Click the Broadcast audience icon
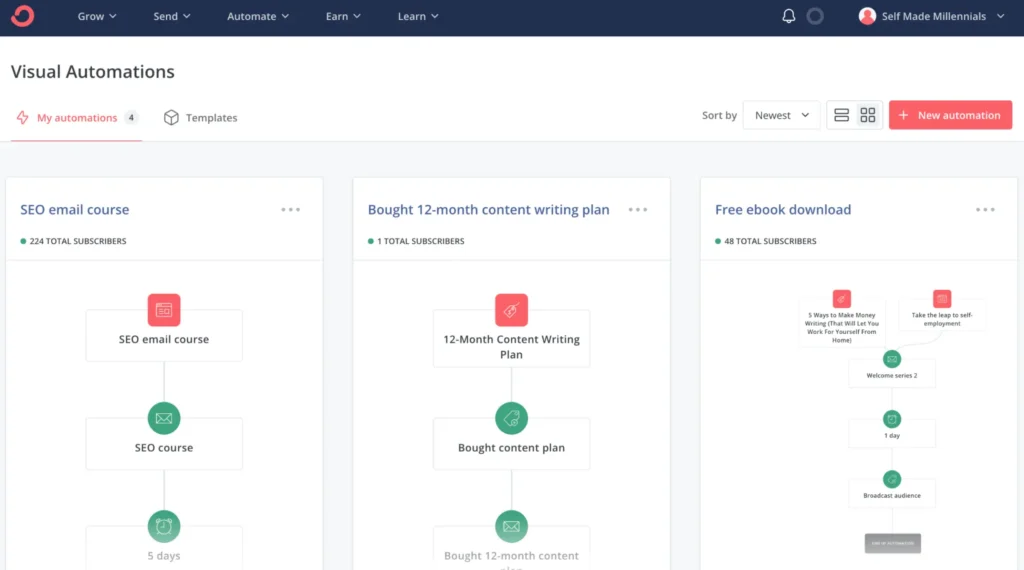The height and width of the screenshot is (570, 1024). click(x=891, y=479)
